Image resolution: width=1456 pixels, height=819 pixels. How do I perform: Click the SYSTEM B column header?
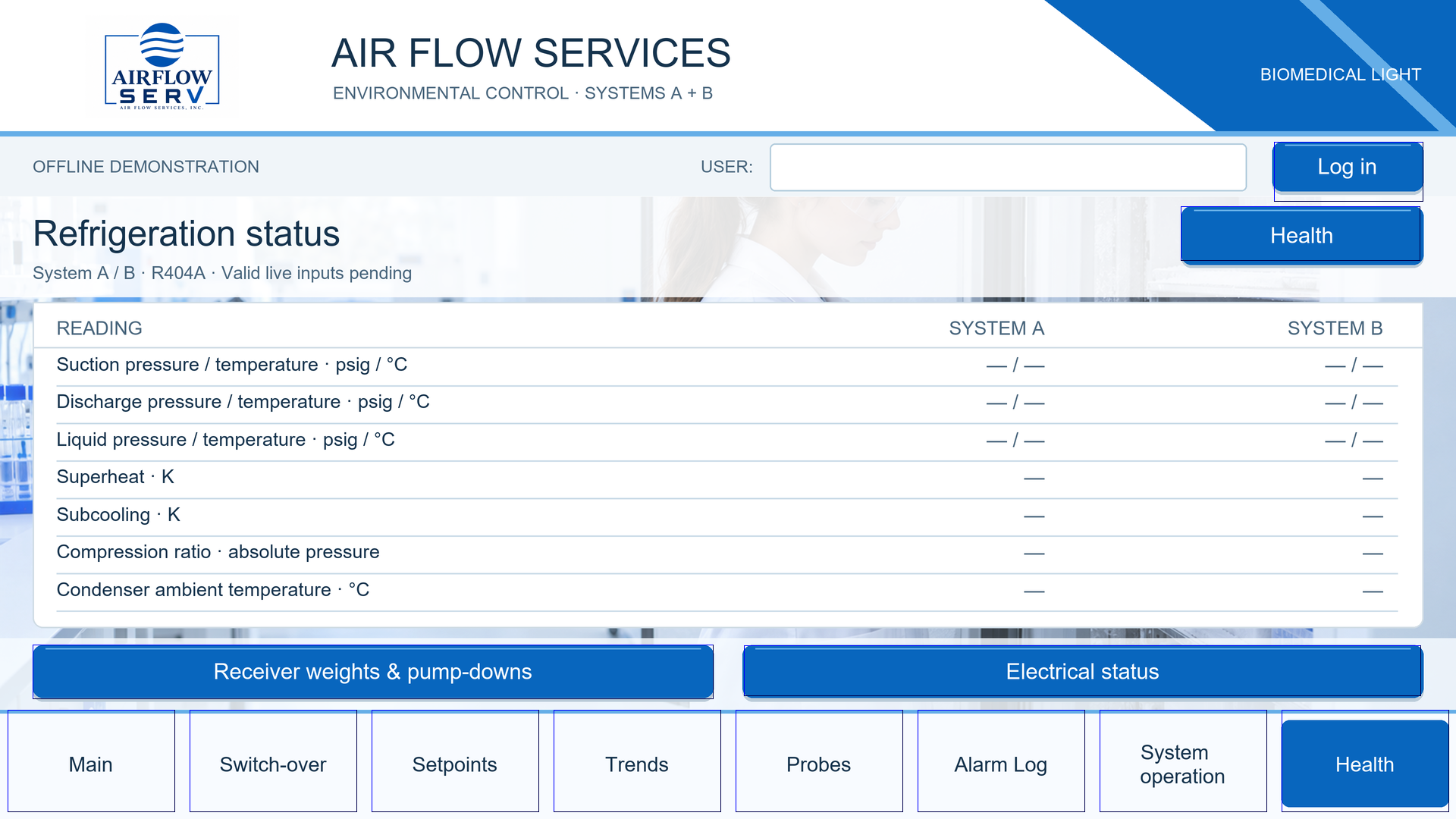coord(1335,328)
